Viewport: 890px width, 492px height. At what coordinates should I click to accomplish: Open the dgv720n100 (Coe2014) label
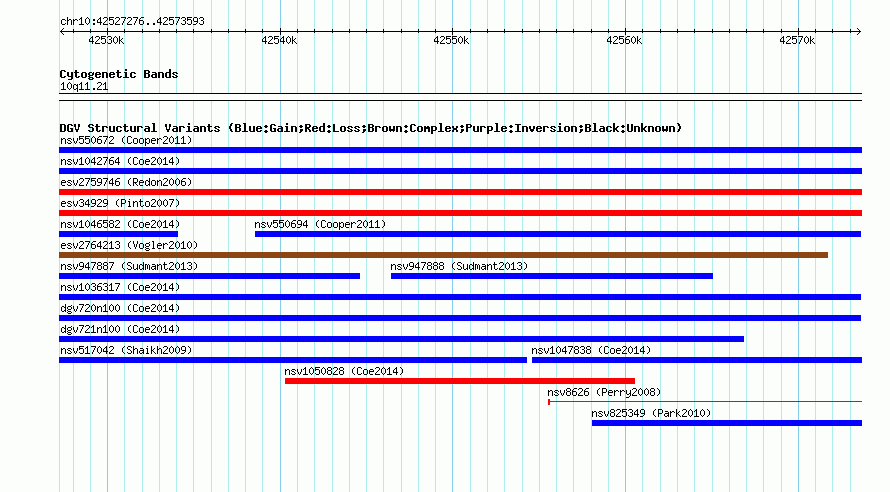click(x=120, y=308)
